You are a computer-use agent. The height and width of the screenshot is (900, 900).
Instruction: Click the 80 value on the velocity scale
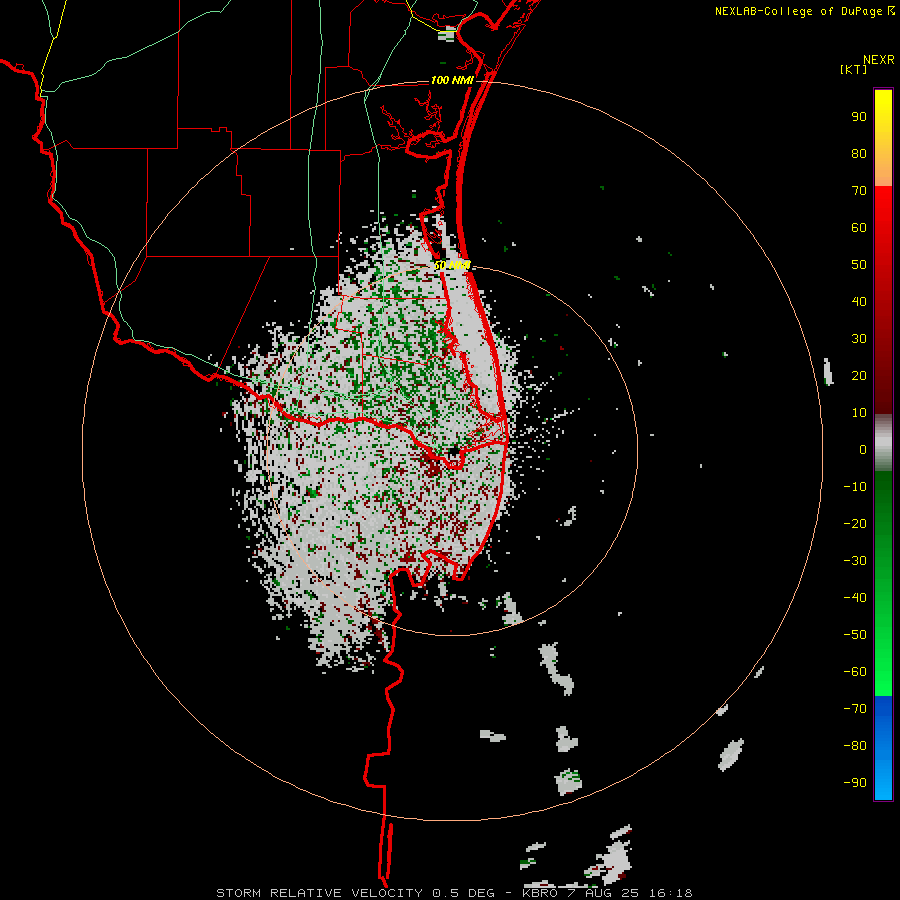click(859, 153)
